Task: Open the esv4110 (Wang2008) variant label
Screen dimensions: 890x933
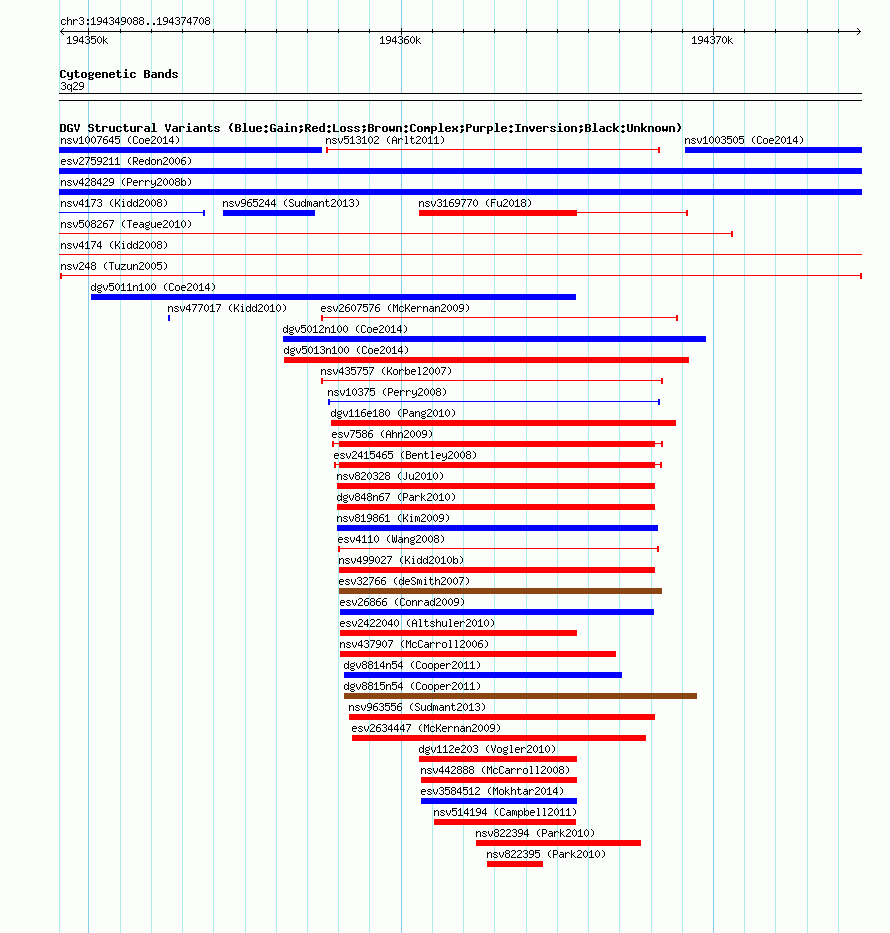Action: (391, 539)
